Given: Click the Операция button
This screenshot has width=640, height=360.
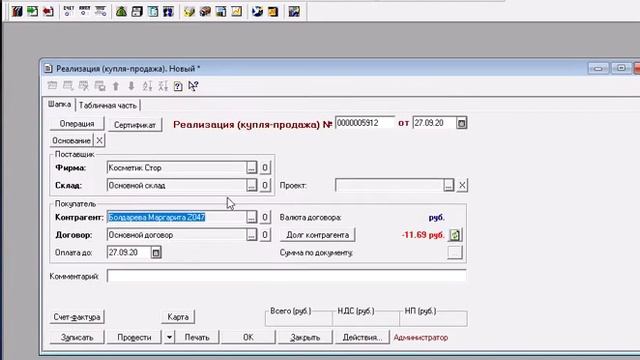Looking at the screenshot, I should coord(77,124).
